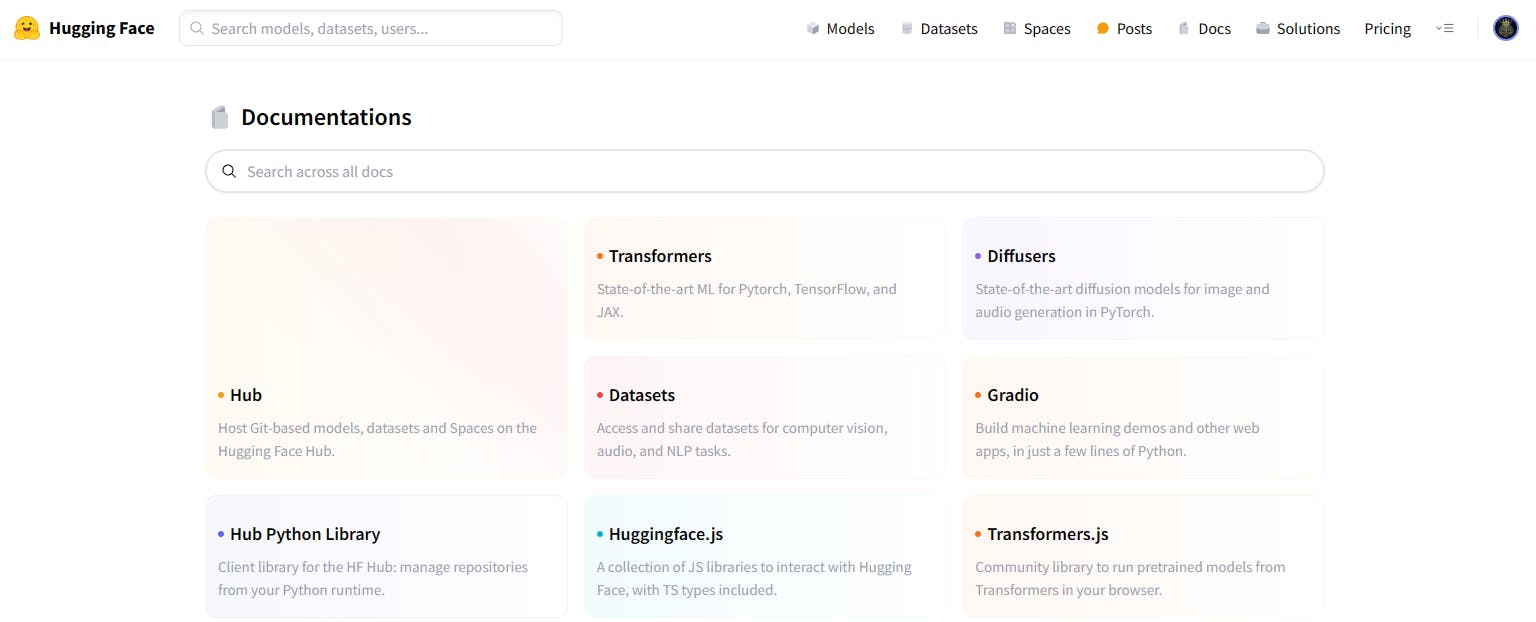Image resolution: width=1536 pixels, height=622 pixels.
Task: Click the Documentations book icon
Action: coord(220,117)
